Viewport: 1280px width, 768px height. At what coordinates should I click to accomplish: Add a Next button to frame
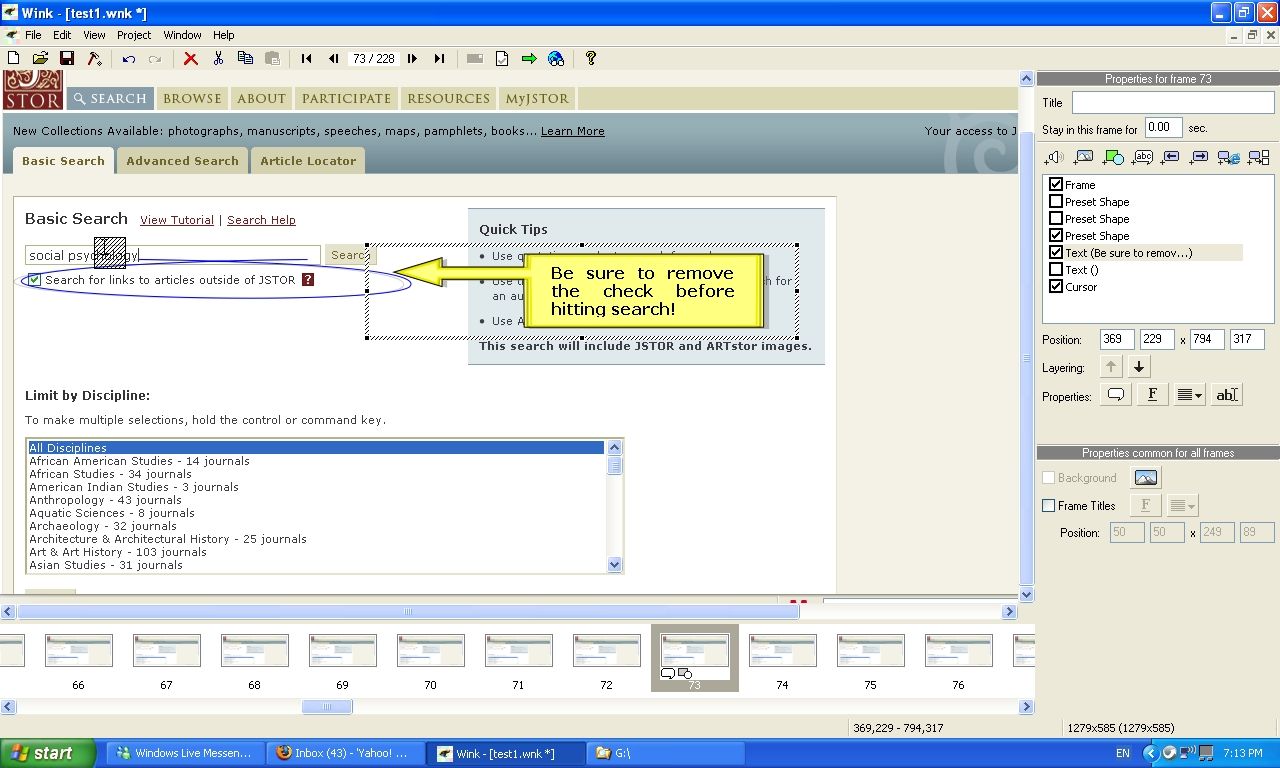click(1200, 158)
